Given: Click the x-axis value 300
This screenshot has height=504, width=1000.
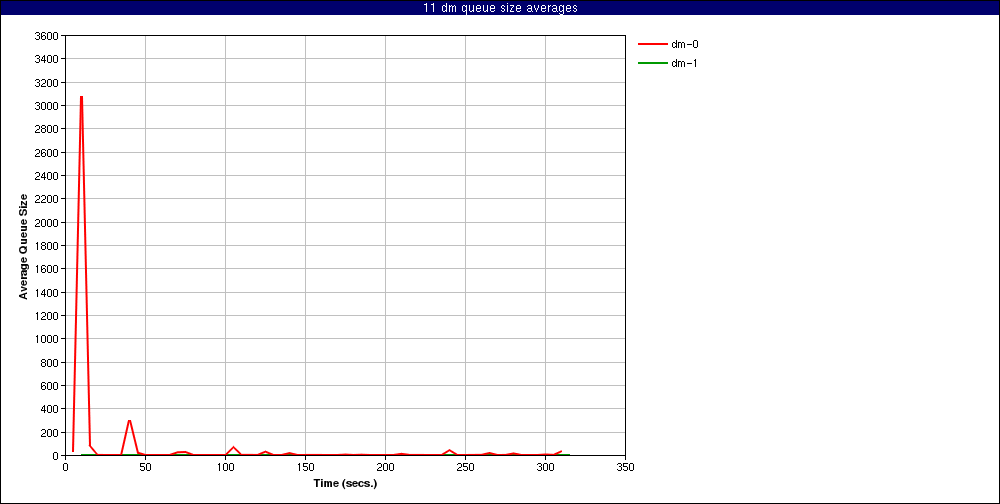Looking at the screenshot, I should (x=545, y=467).
